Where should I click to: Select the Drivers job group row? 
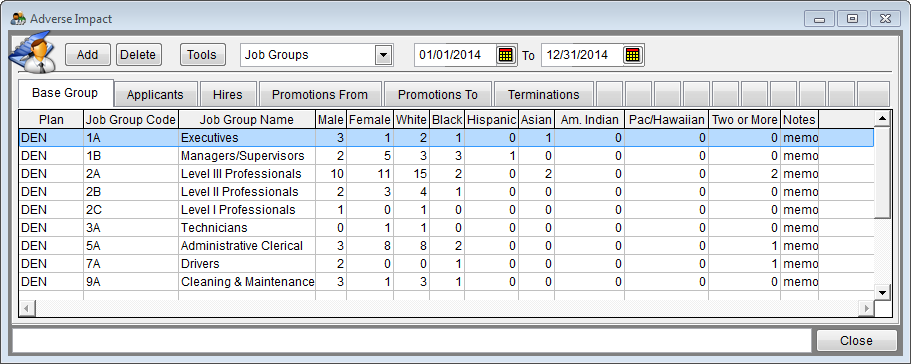coord(446,264)
